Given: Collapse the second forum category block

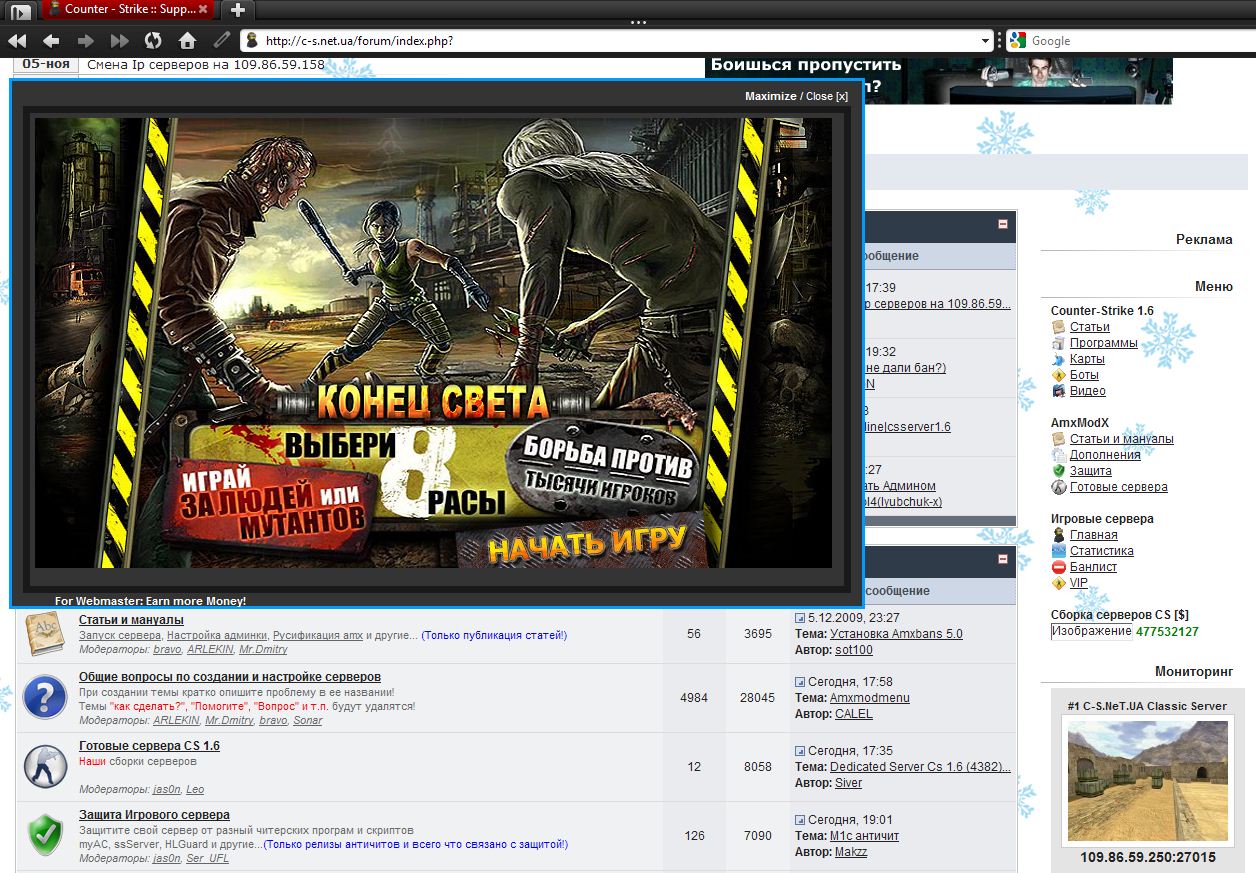Looking at the screenshot, I should [1003, 558].
